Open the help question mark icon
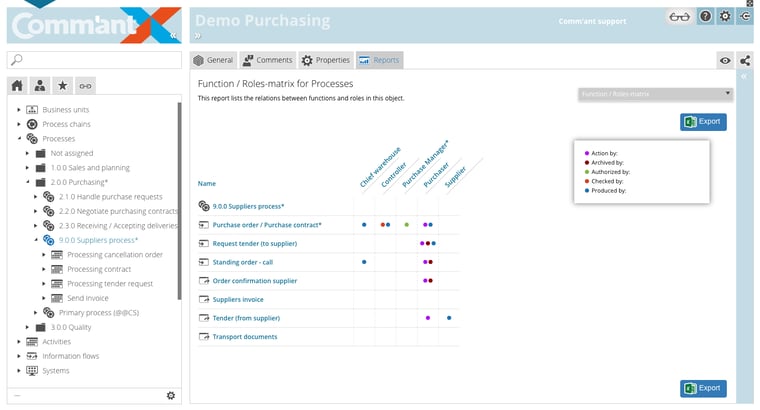The width and height of the screenshot is (760, 410). (706, 17)
